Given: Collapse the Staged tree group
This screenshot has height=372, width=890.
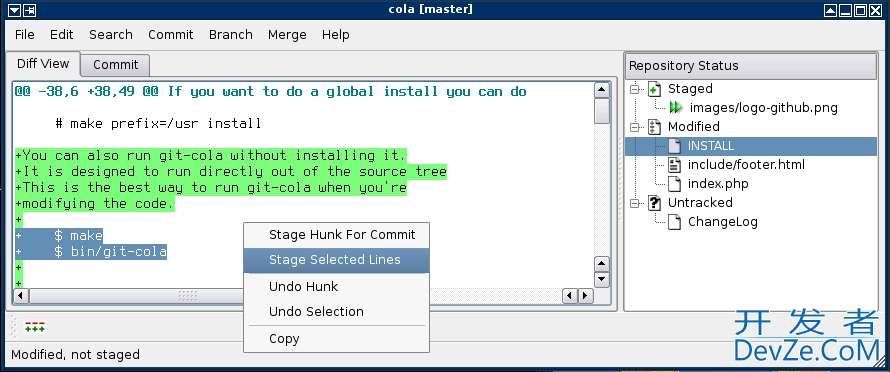Looking at the screenshot, I should (635, 89).
